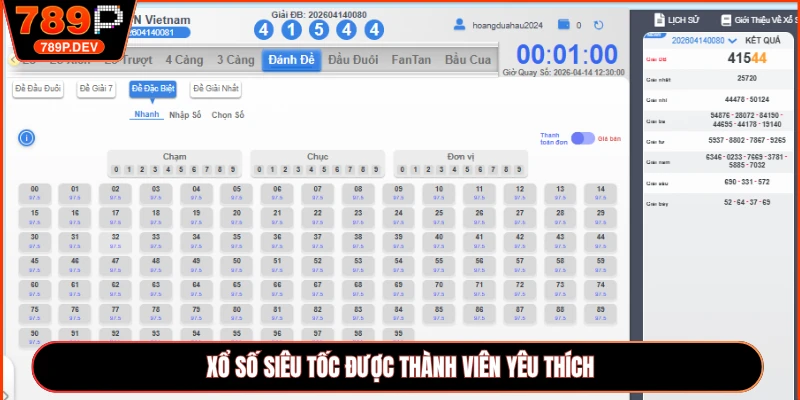This screenshot has width=800, height=400.
Task: Toggle the Thanh toán đơn switch
Action: point(583,138)
